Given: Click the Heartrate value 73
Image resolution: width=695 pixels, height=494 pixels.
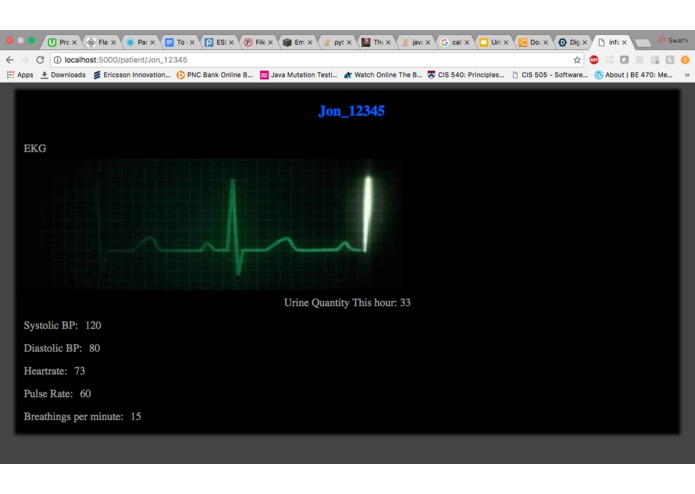Looking at the screenshot, I should [x=80, y=371].
